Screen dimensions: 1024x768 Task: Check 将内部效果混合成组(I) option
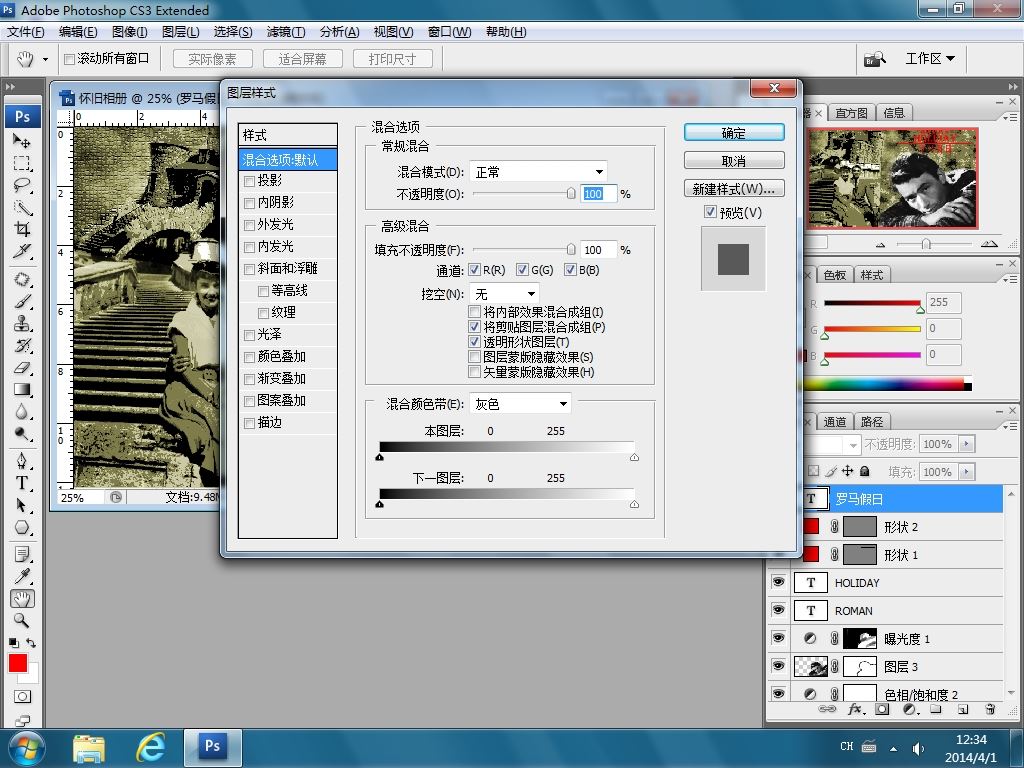coord(475,312)
